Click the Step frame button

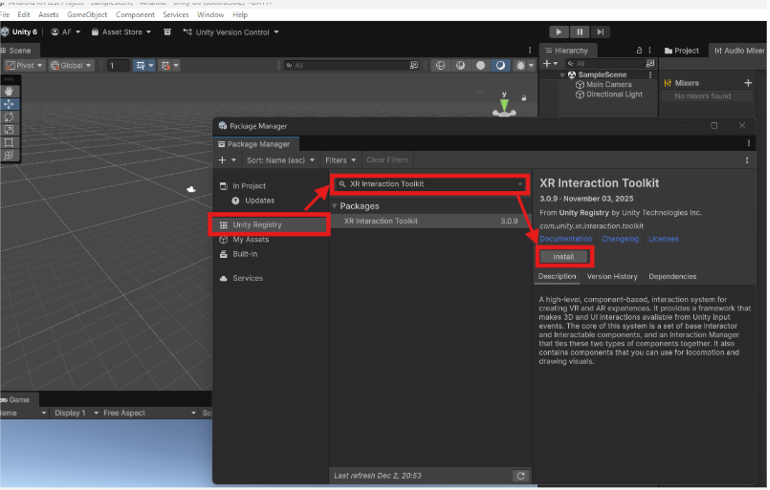(x=600, y=32)
